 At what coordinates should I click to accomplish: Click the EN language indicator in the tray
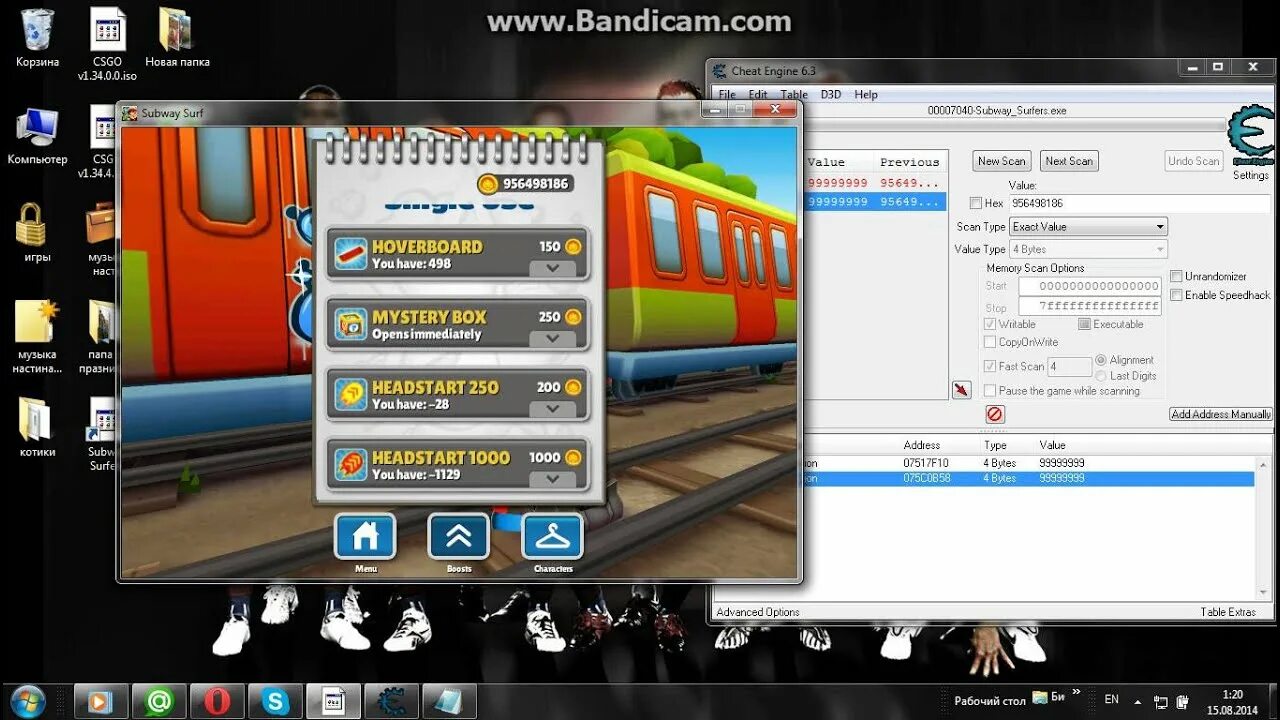(x=1111, y=700)
